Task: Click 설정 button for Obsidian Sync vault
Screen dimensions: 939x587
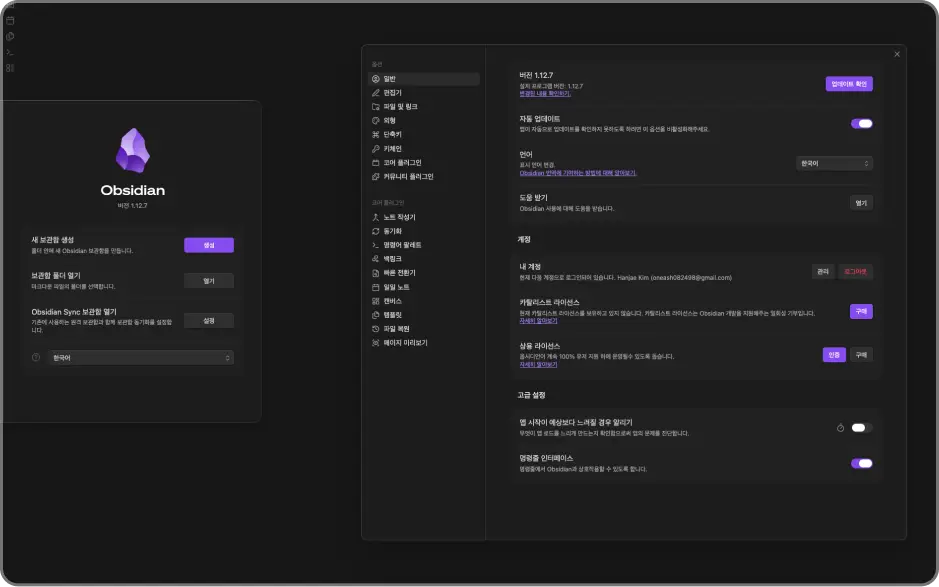Action: coord(208,321)
